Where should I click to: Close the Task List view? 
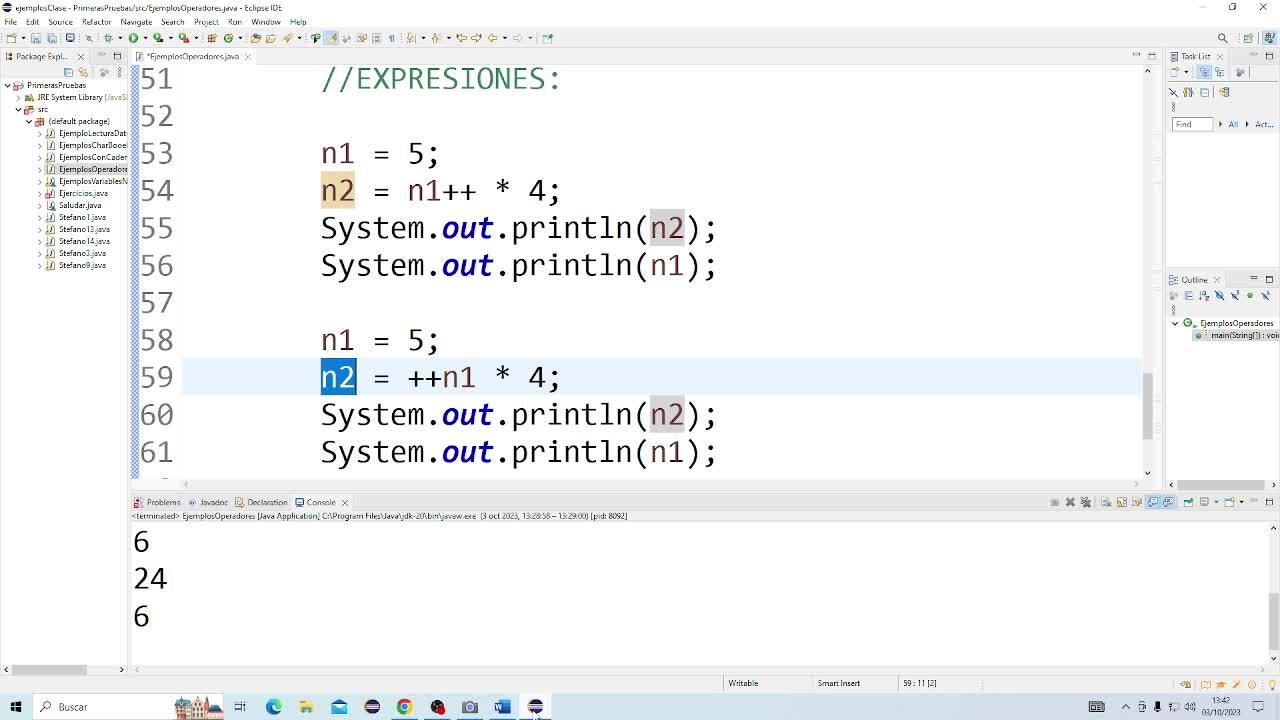coord(1220,56)
